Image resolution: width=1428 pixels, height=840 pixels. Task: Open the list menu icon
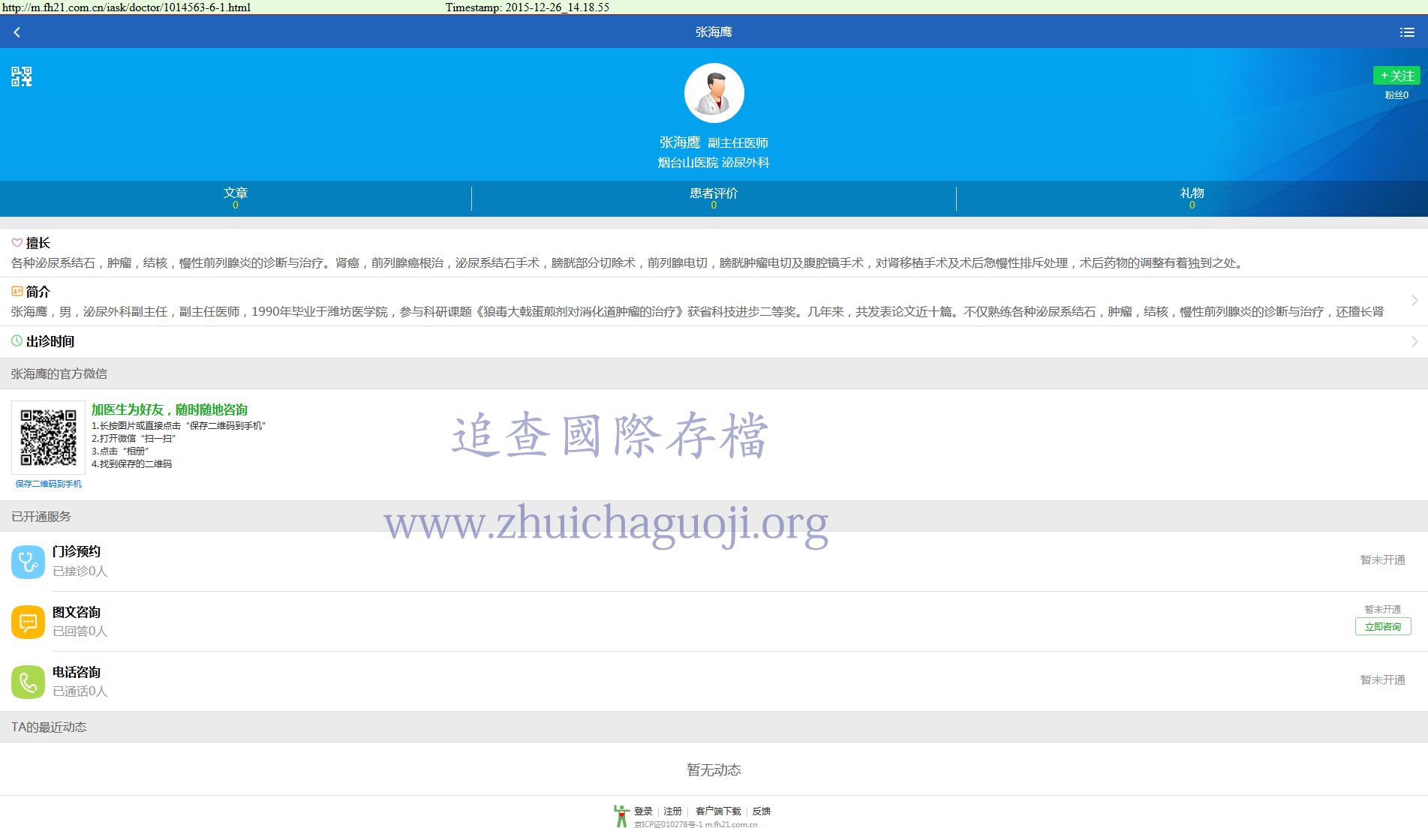pyautogui.click(x=1406, y=32)
